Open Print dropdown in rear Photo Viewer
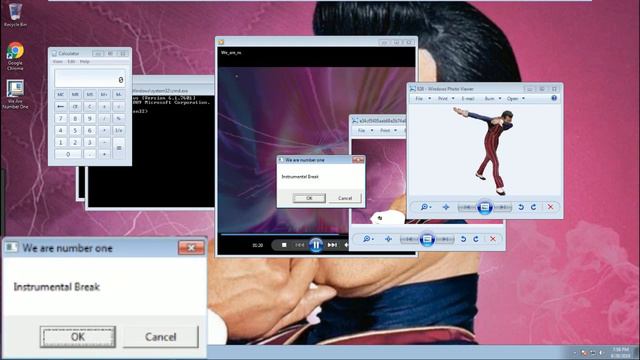Screen dimensions: 640x360 click(x=388, y=131)
